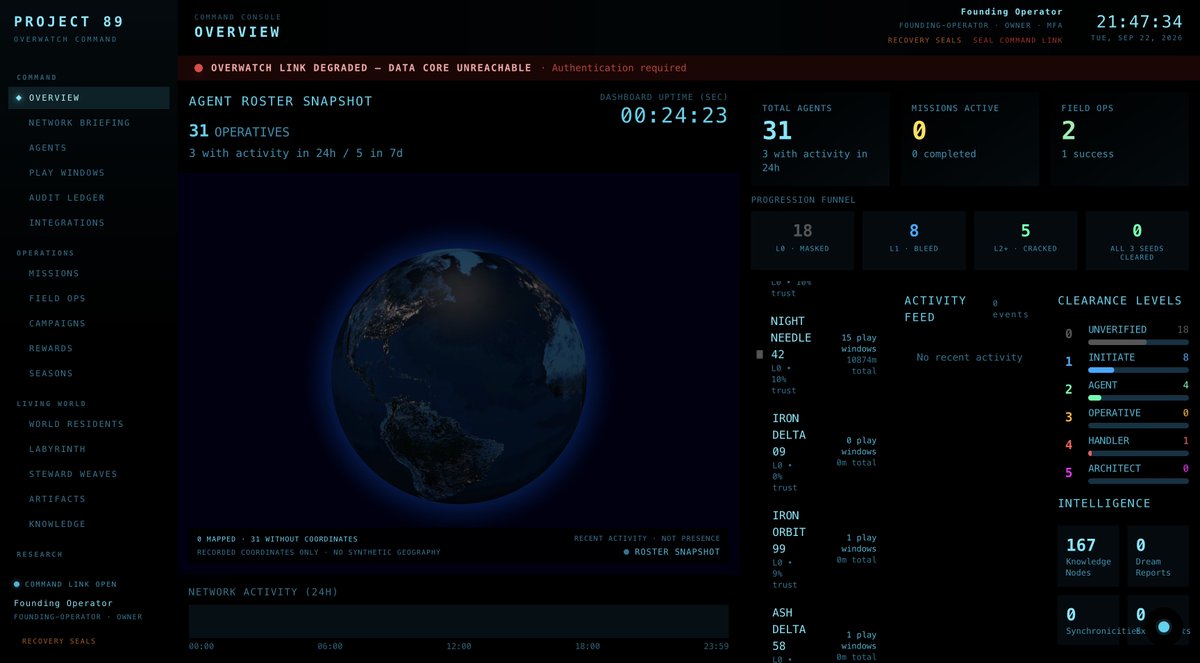Click the Command Link Open status dot
The image size is (1200, 663).
(17, 584)
